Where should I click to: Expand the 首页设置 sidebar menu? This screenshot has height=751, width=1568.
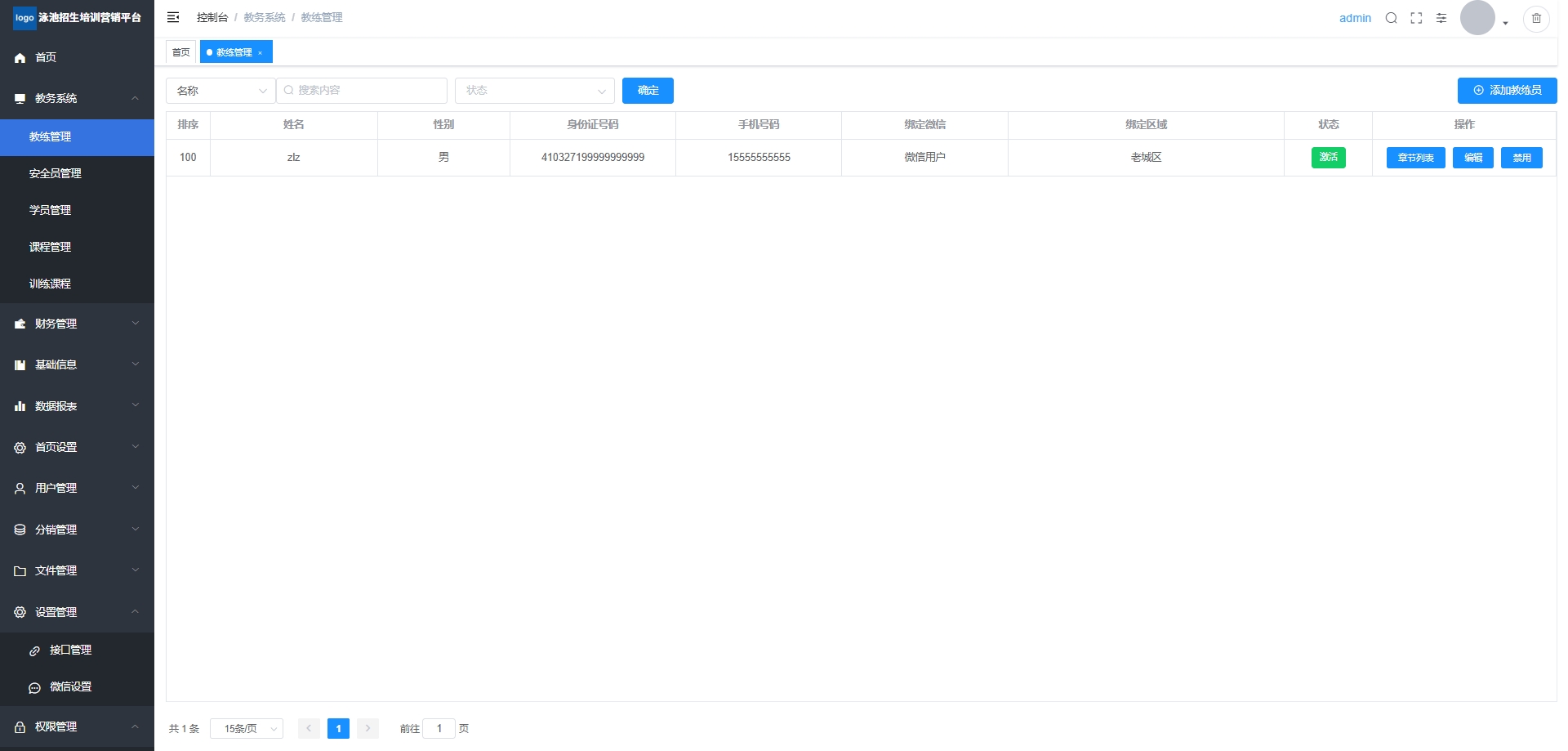77,447
